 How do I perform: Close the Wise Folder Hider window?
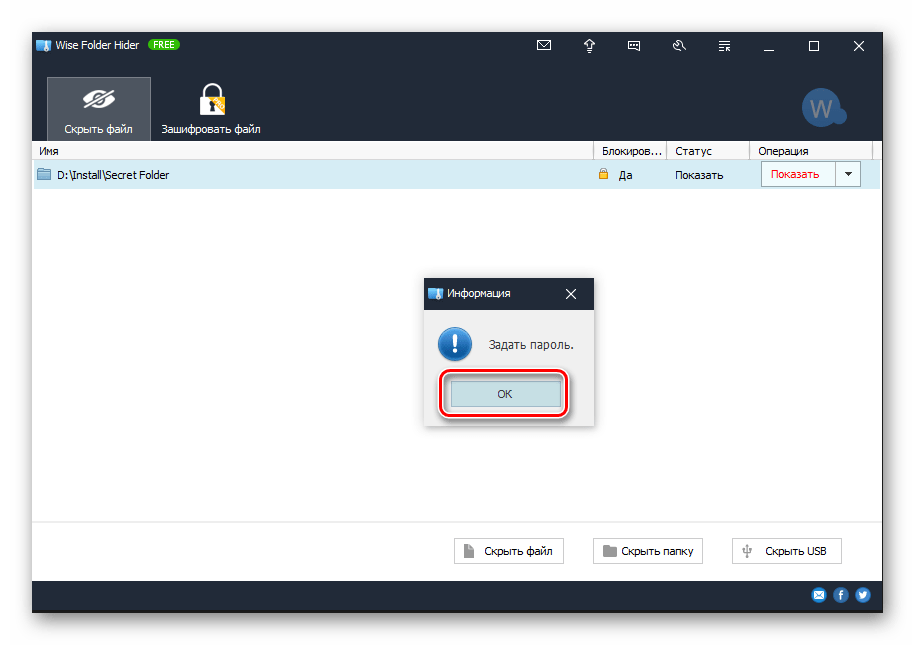859,46
